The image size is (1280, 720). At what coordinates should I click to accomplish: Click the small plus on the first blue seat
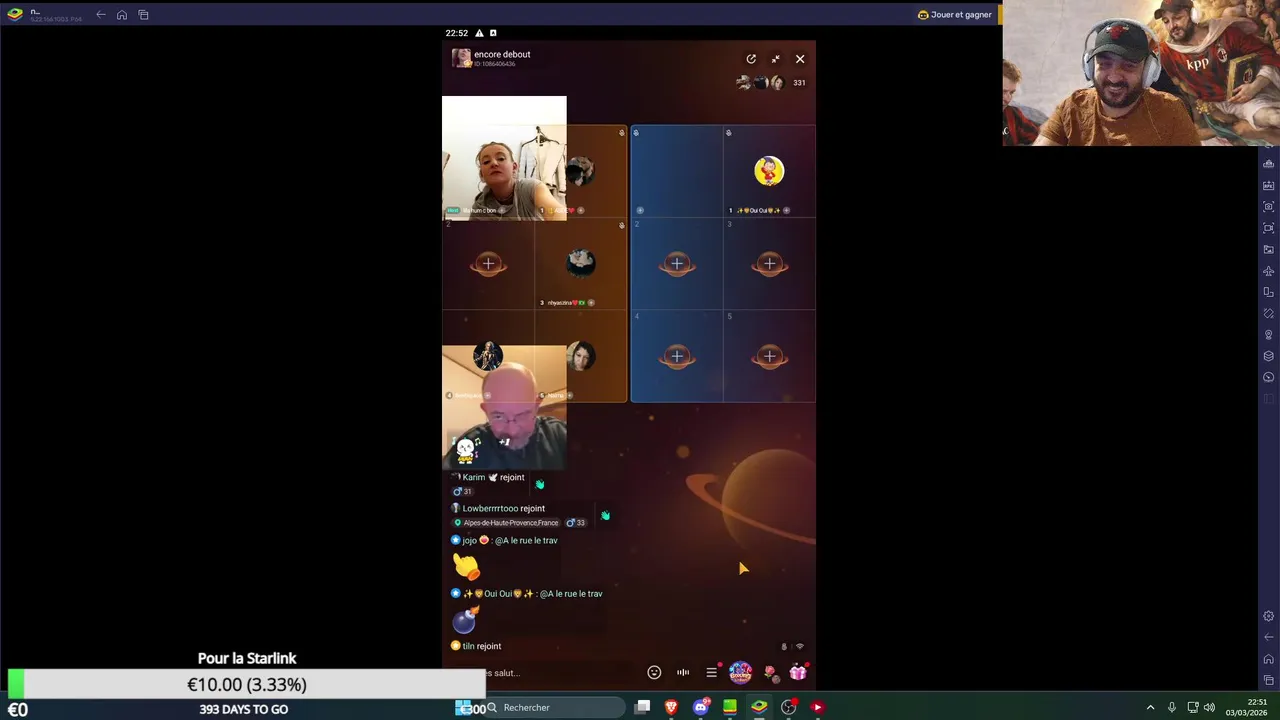(x=640, y=211)
